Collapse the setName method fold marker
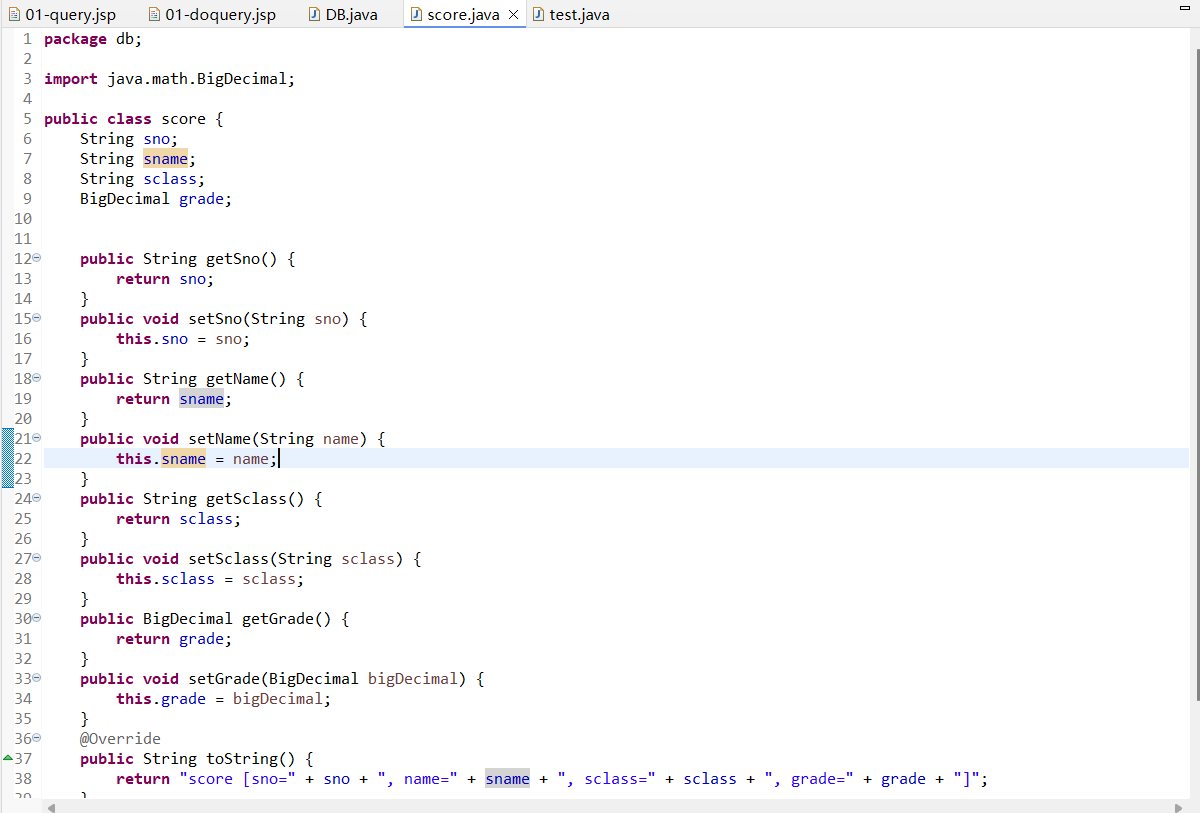The width and height of the screenshot is (1200, 813). click(x=36, y=438)
